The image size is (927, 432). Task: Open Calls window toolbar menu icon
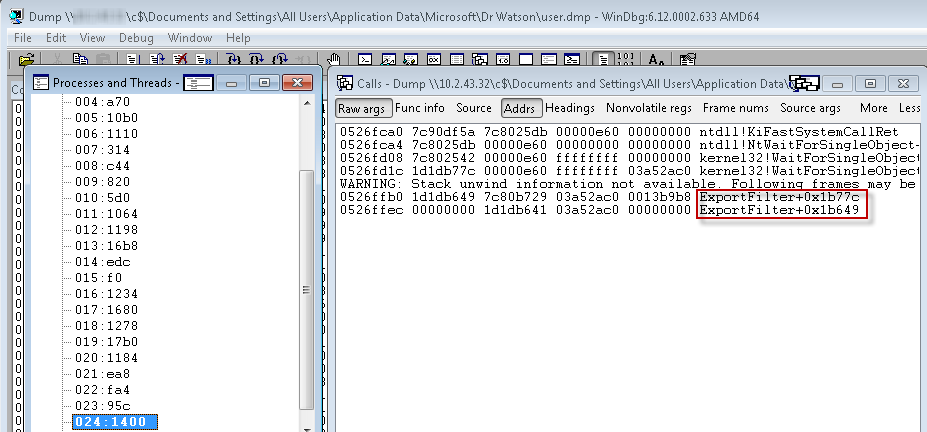pyautogui.click(x=805, y=82)
